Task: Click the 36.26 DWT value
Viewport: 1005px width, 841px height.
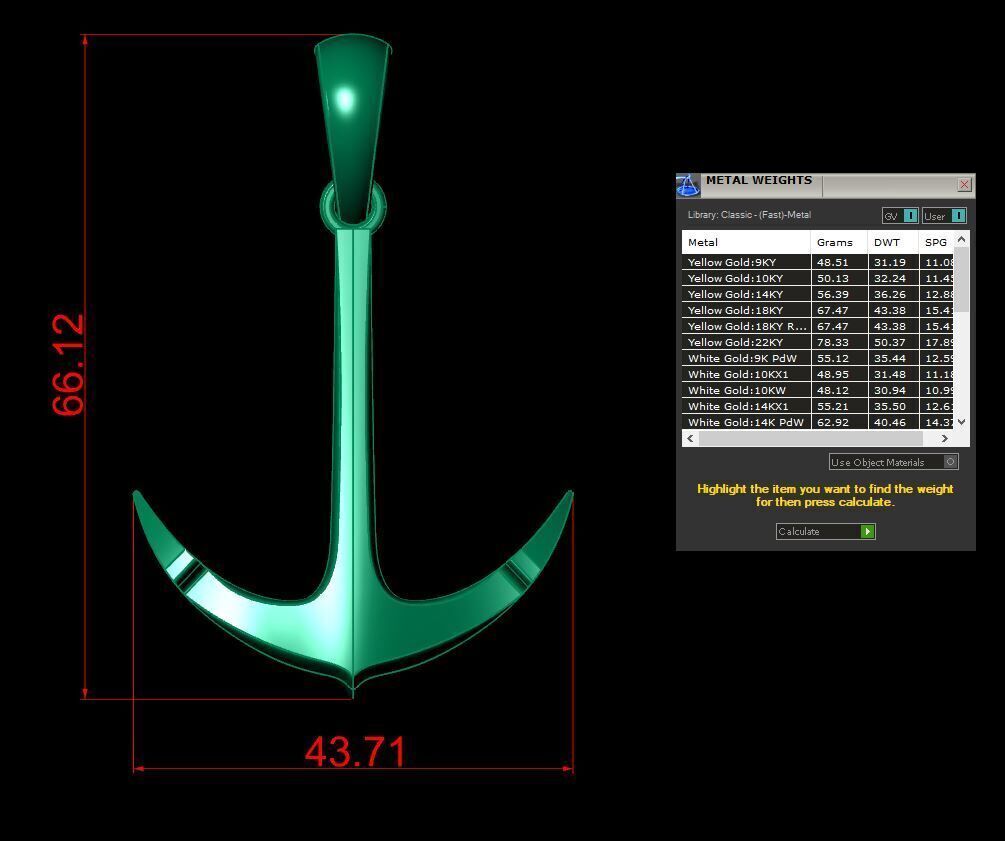Action: point(890,294)
